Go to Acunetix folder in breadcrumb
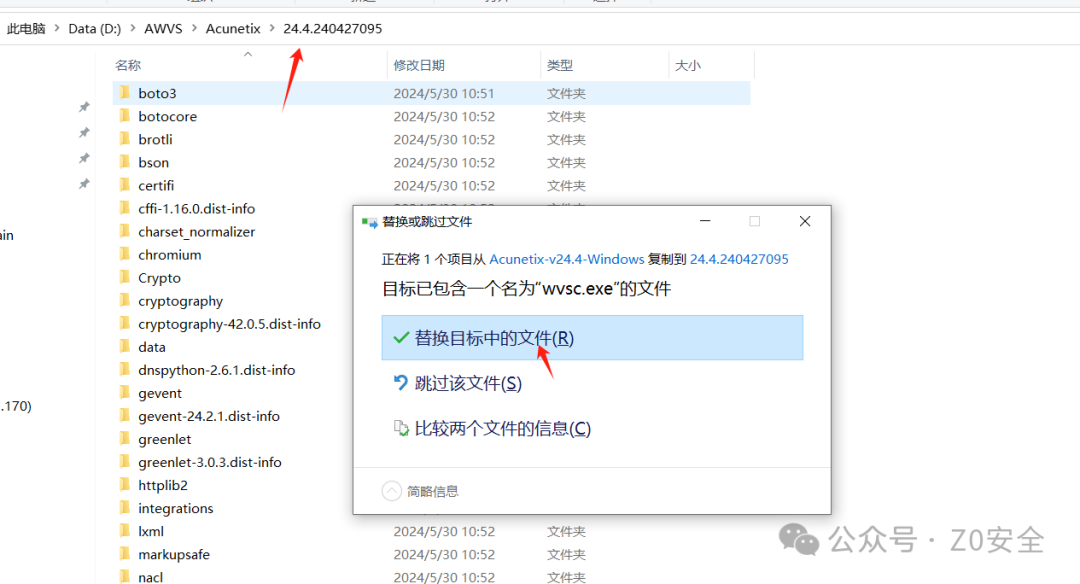 233,28
